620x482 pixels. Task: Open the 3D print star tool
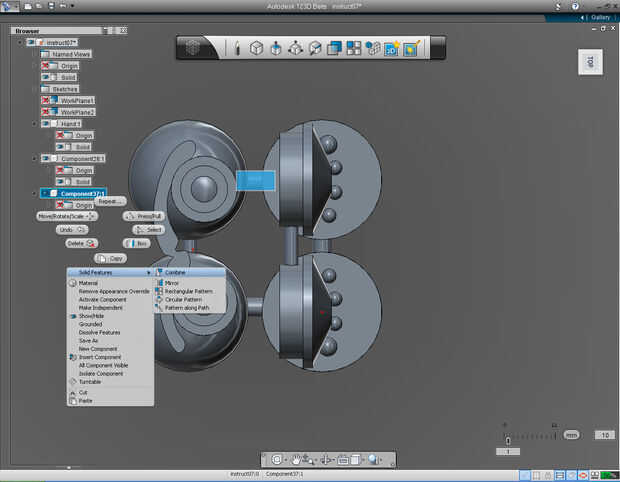[x=392, y=48]
